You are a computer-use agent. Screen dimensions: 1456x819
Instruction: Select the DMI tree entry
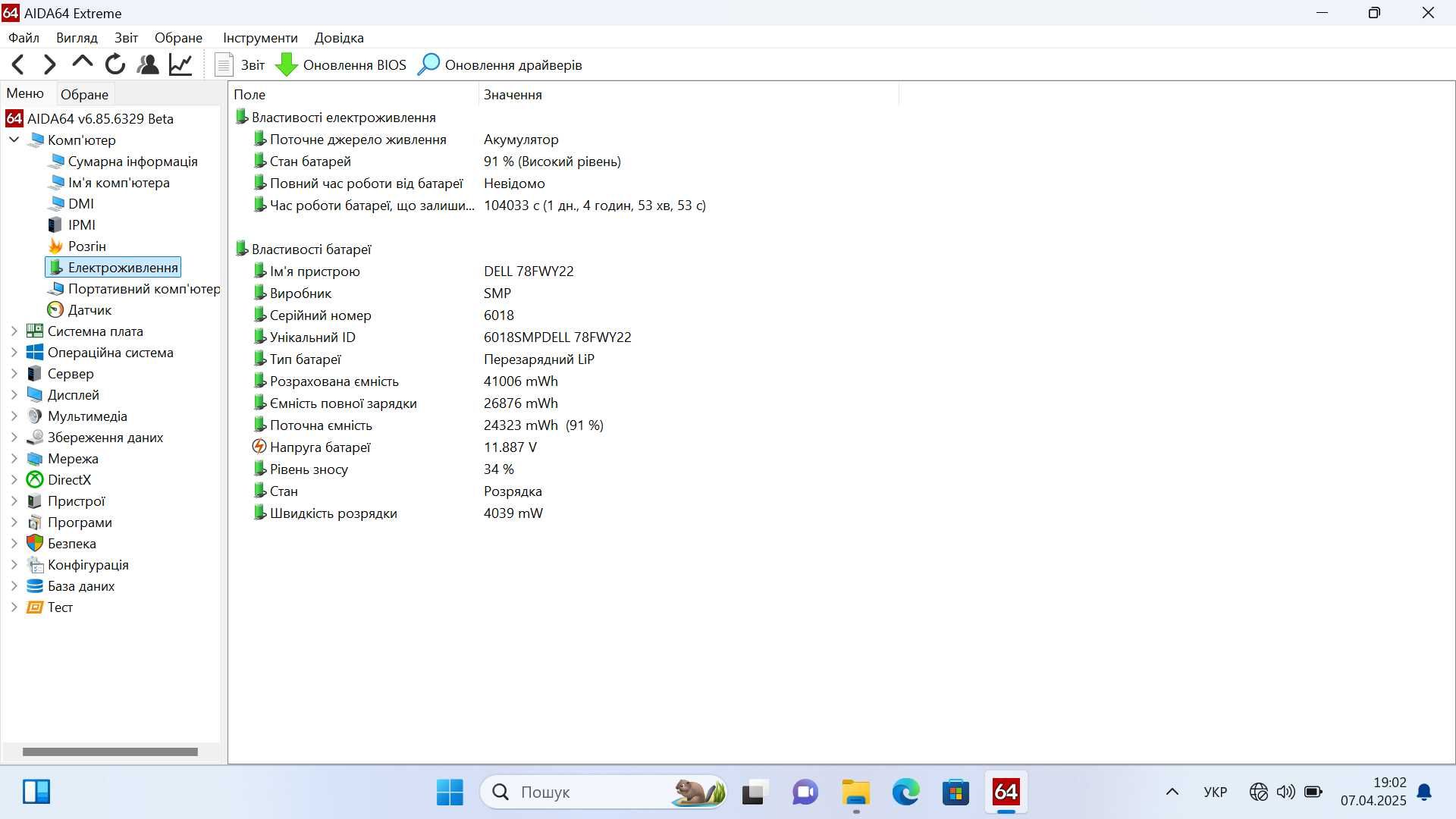point(71,204)
